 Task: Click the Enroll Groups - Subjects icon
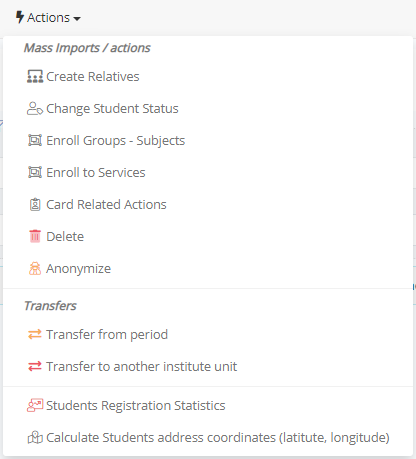pyautogui.click(x=35, y=140)
